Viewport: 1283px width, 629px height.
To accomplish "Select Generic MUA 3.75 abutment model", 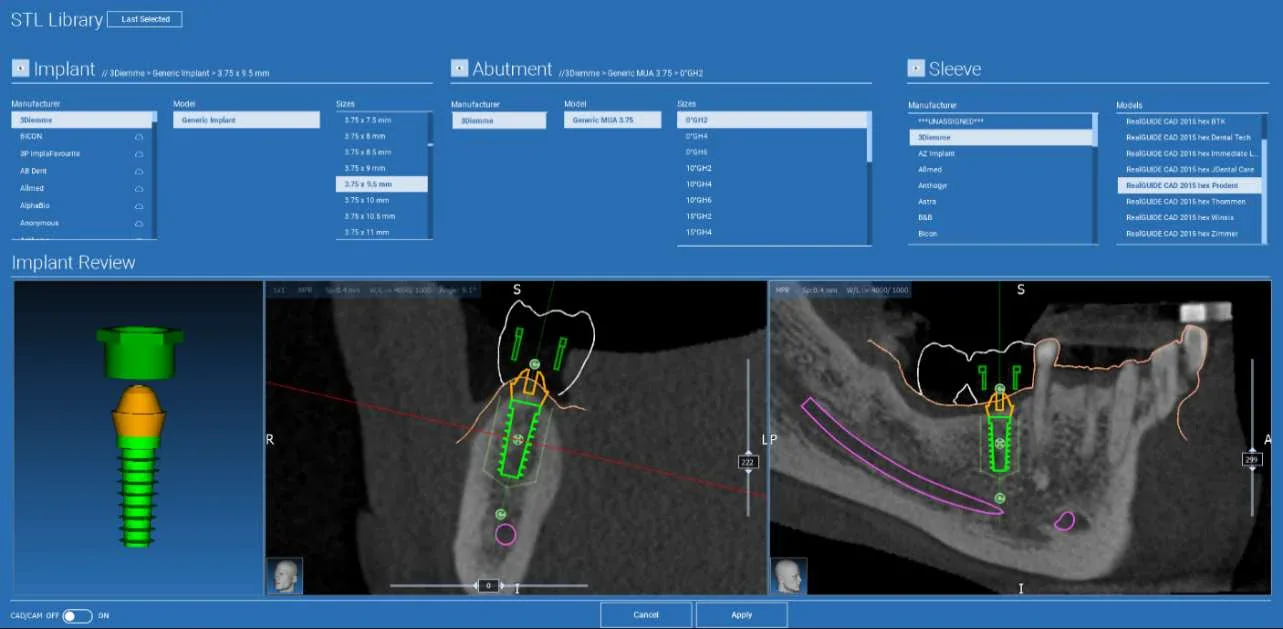I will point(613,120).
